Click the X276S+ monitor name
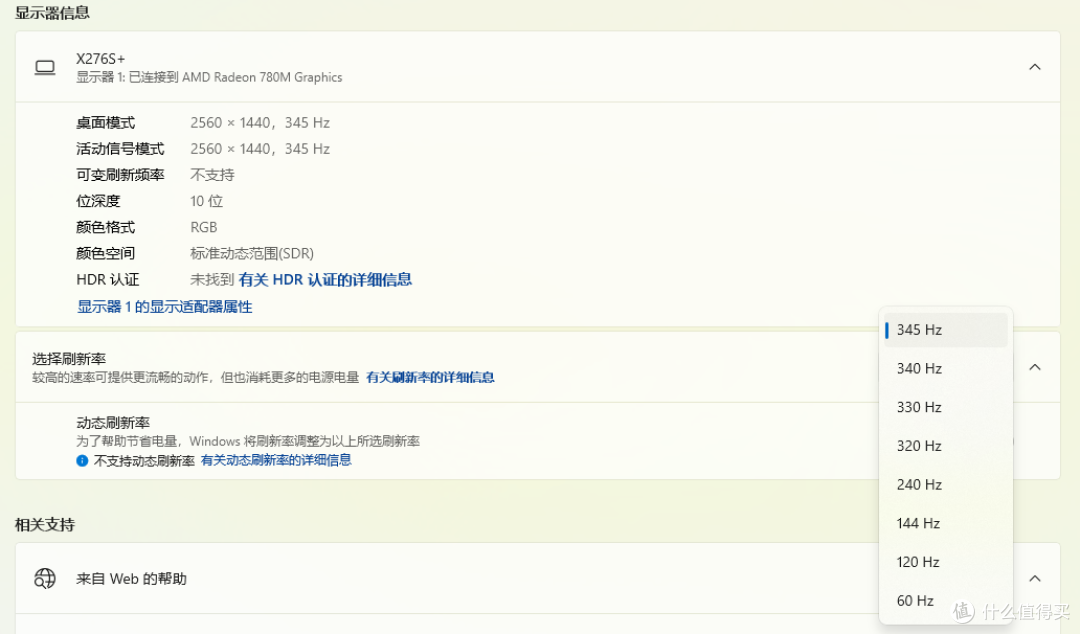The width and height of the screenshot is (1080, 634). coord(101,59)
